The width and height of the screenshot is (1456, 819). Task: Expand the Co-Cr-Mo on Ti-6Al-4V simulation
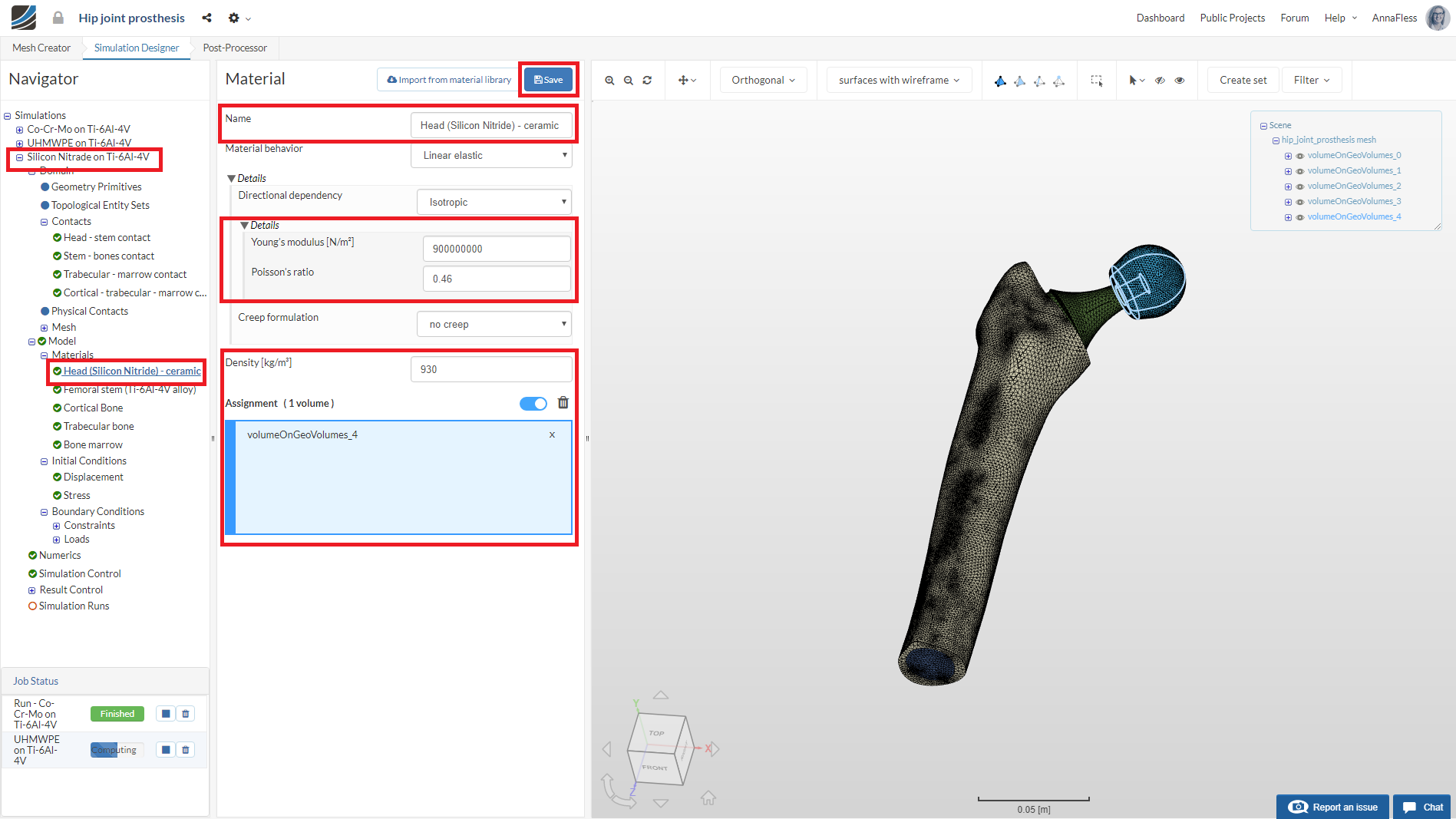[x=19, y=130]
